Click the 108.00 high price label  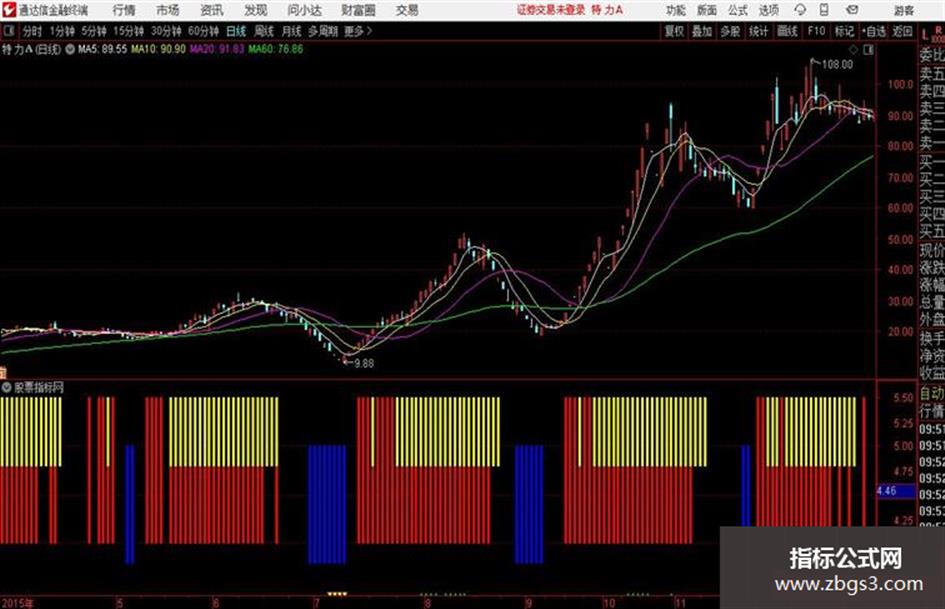(x=837, y=65)
